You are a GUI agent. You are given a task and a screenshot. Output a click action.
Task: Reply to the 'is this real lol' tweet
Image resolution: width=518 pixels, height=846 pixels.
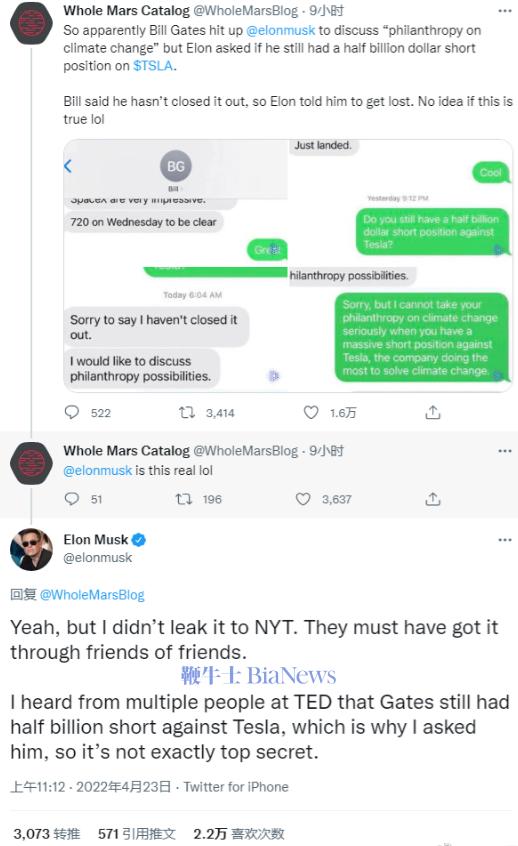pyautogui.click(x=72, y=499)
